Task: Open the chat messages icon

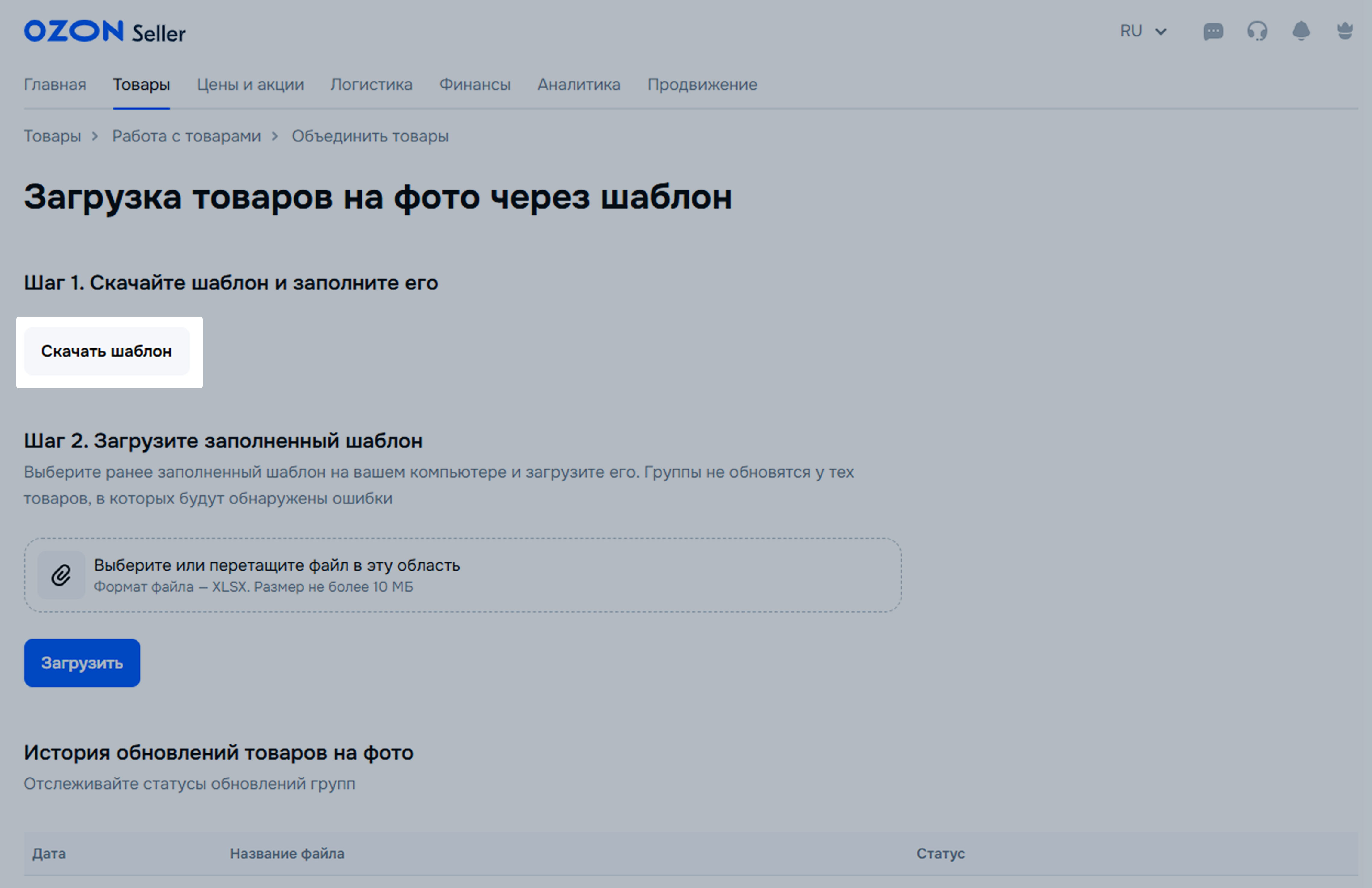Action: pos(1213,31)
